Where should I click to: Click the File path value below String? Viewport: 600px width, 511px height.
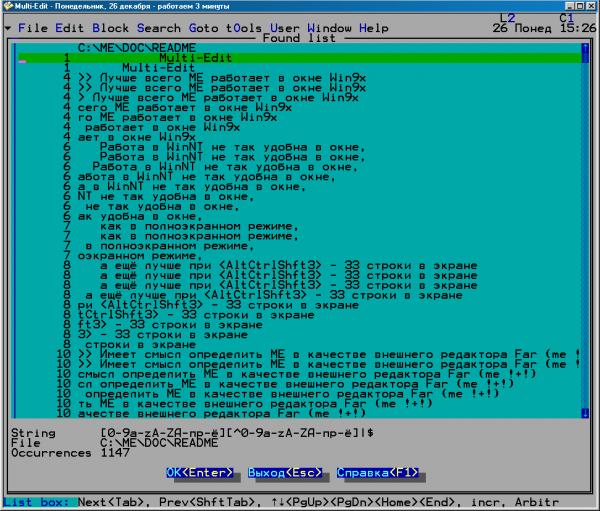[x=159, y=443]
